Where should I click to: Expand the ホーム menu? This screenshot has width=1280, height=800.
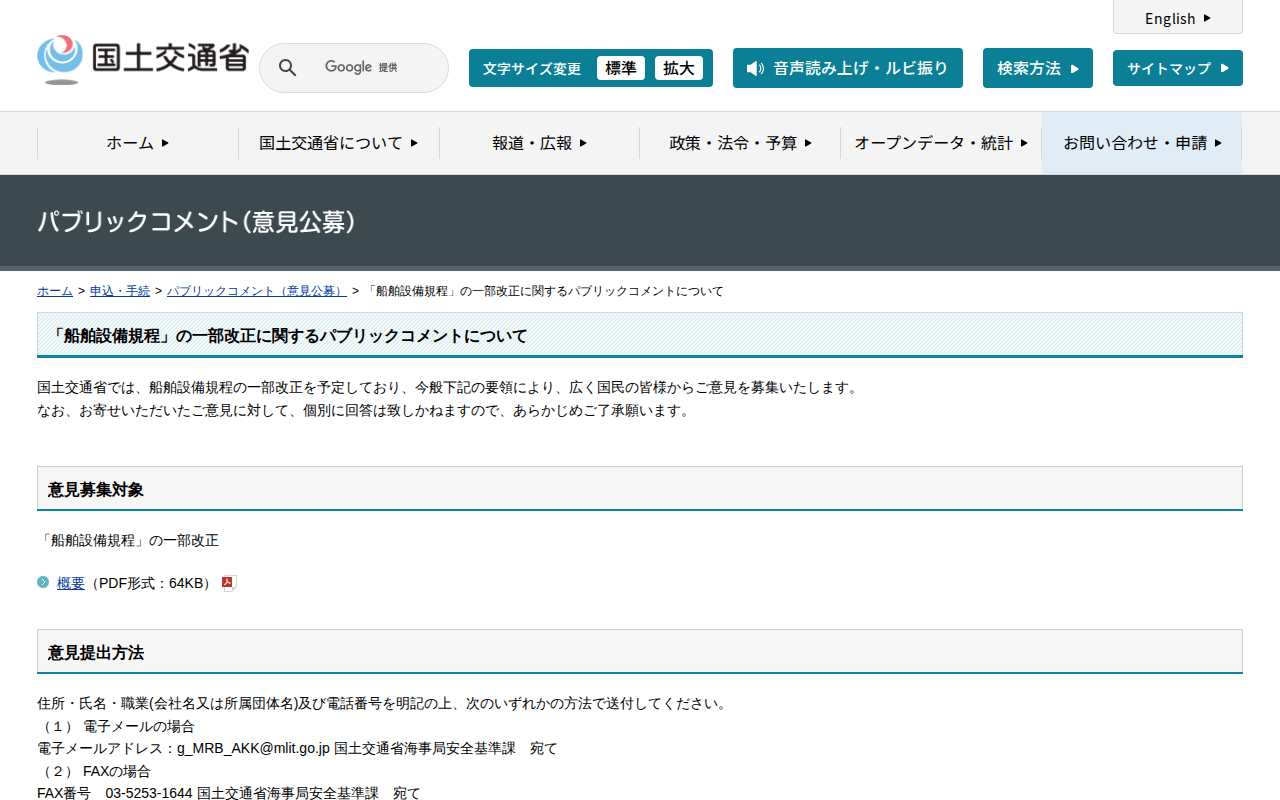(138, 143)
